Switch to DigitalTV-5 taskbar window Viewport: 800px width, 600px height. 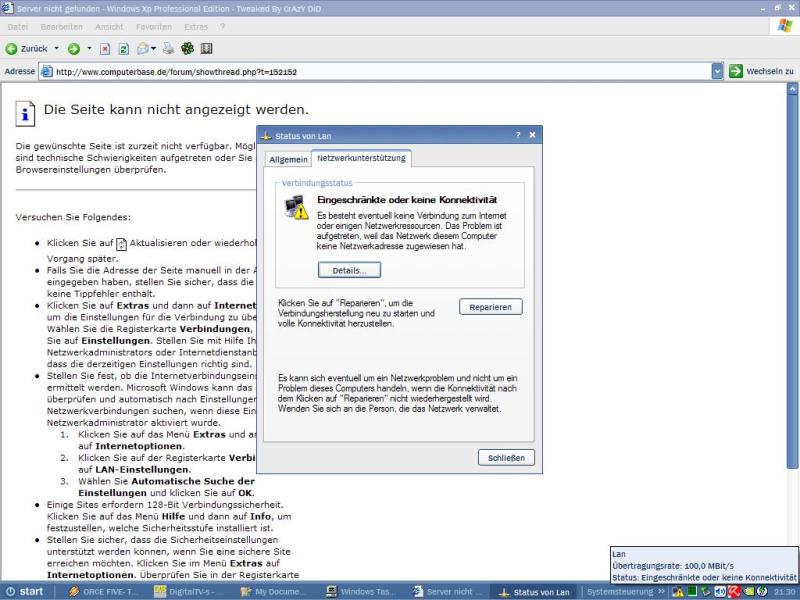click(191, 592)
